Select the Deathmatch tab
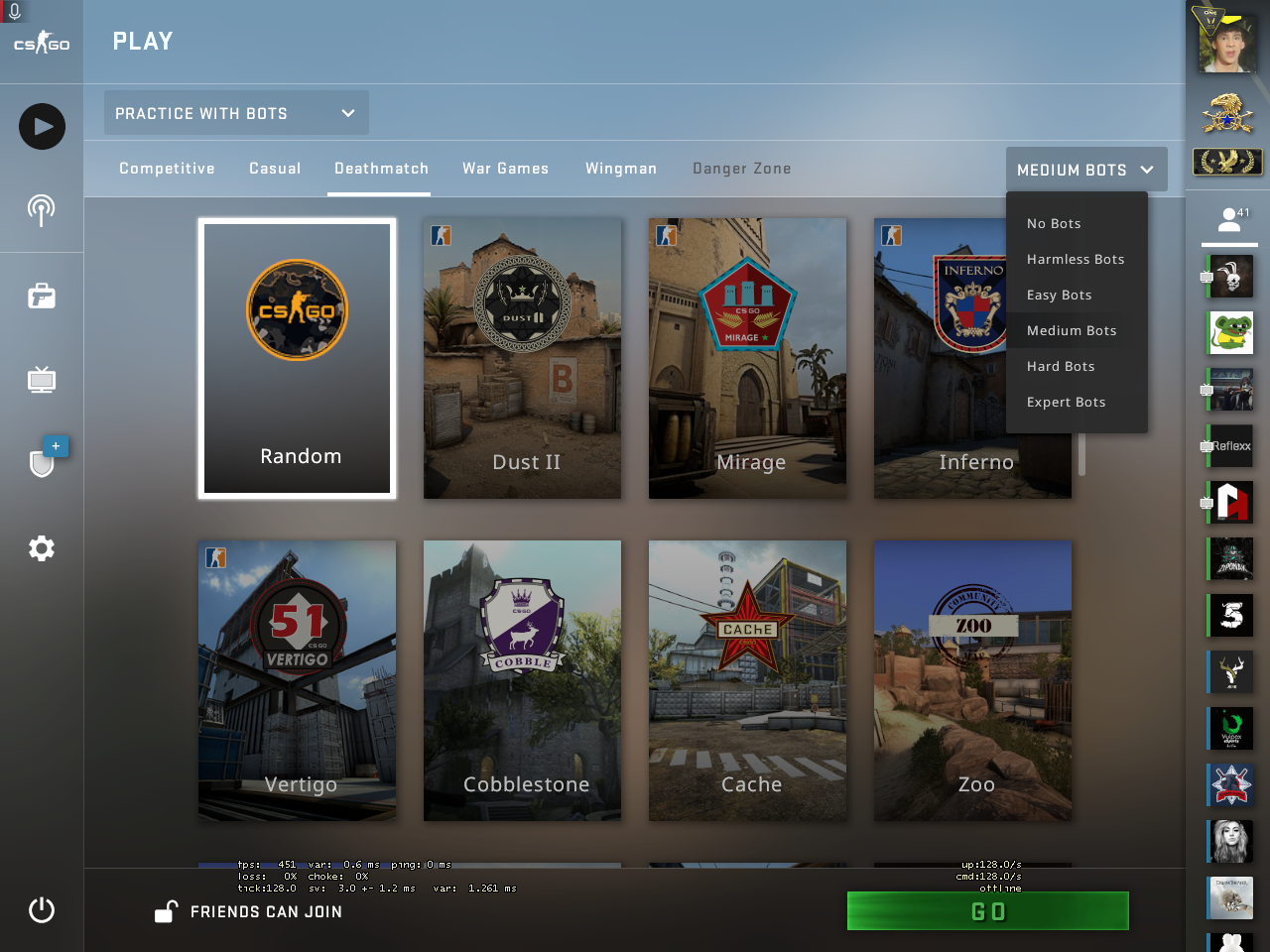 click(x=381, y=169)
